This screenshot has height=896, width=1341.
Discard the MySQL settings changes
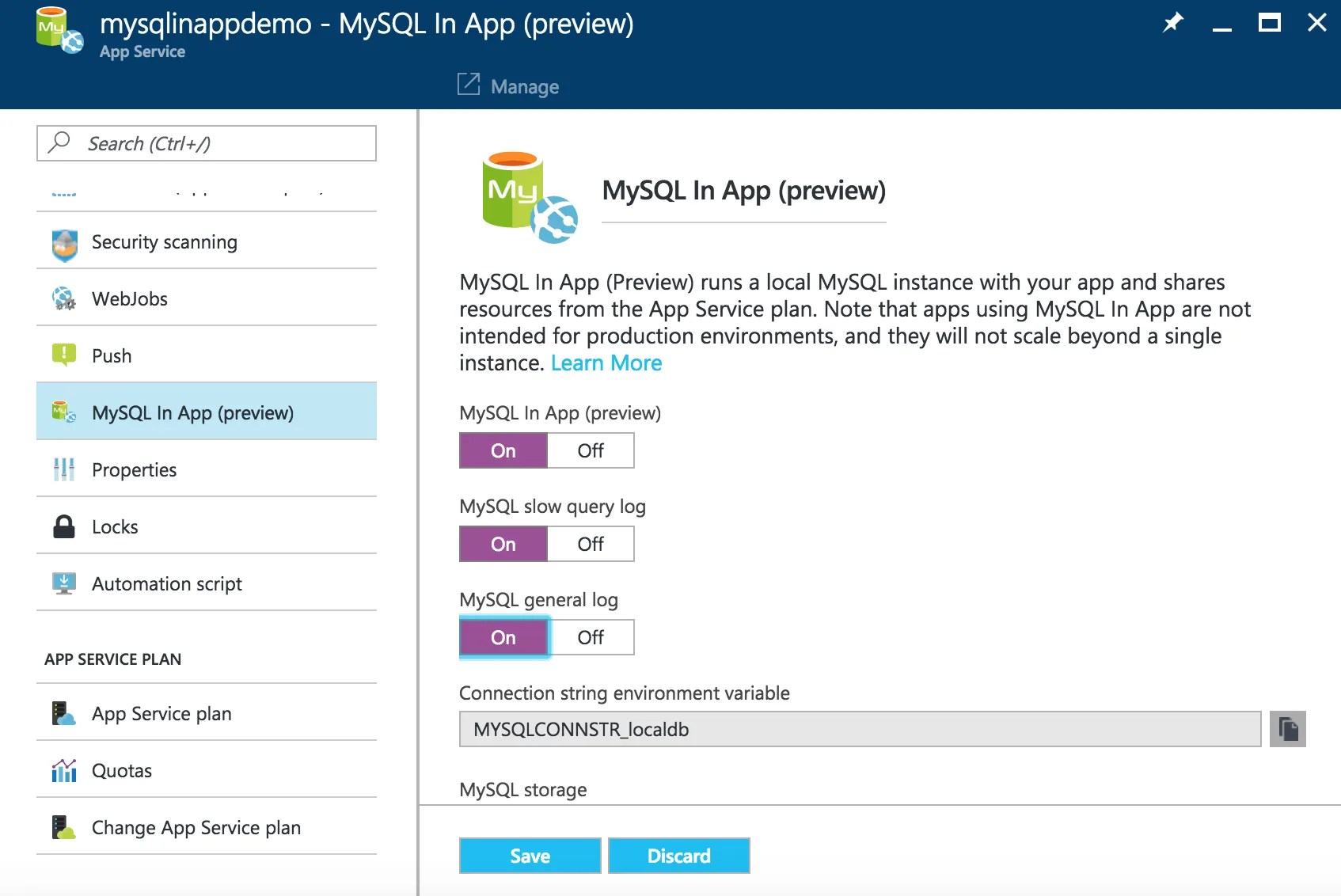click(679, 856)
